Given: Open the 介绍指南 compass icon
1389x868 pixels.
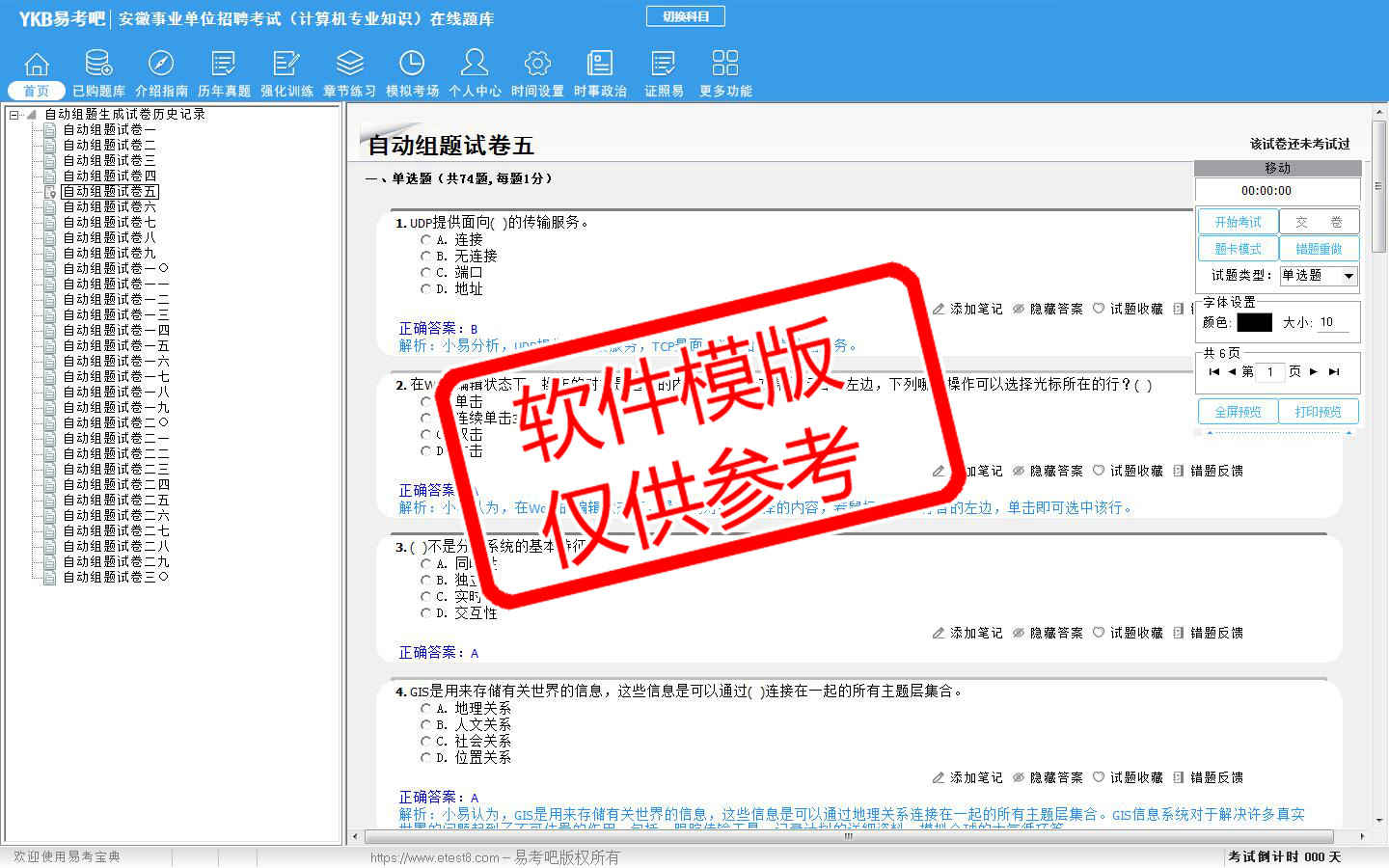Looking at the screenshot, I should click(x=161, y=65).
